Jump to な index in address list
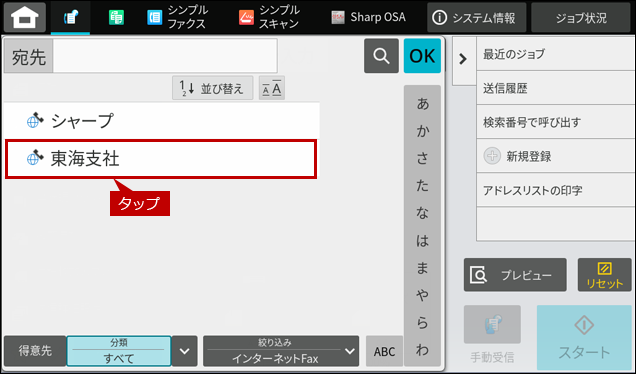This screenshot has width=636, height=374. click(x=422, y=213)
